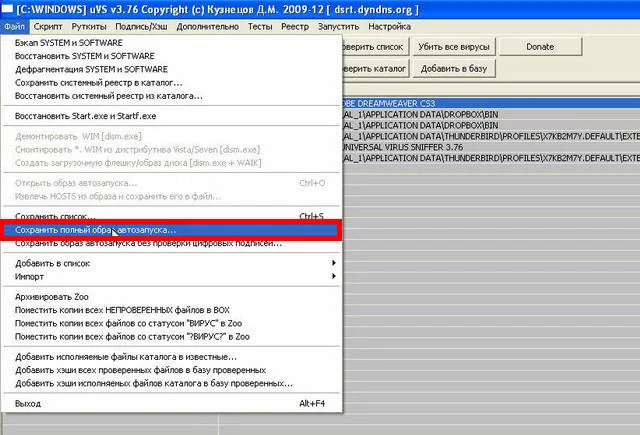The image size is (640, 435).
Task: Choose Восстановить системный реестр из каталога
Action: 171,96
